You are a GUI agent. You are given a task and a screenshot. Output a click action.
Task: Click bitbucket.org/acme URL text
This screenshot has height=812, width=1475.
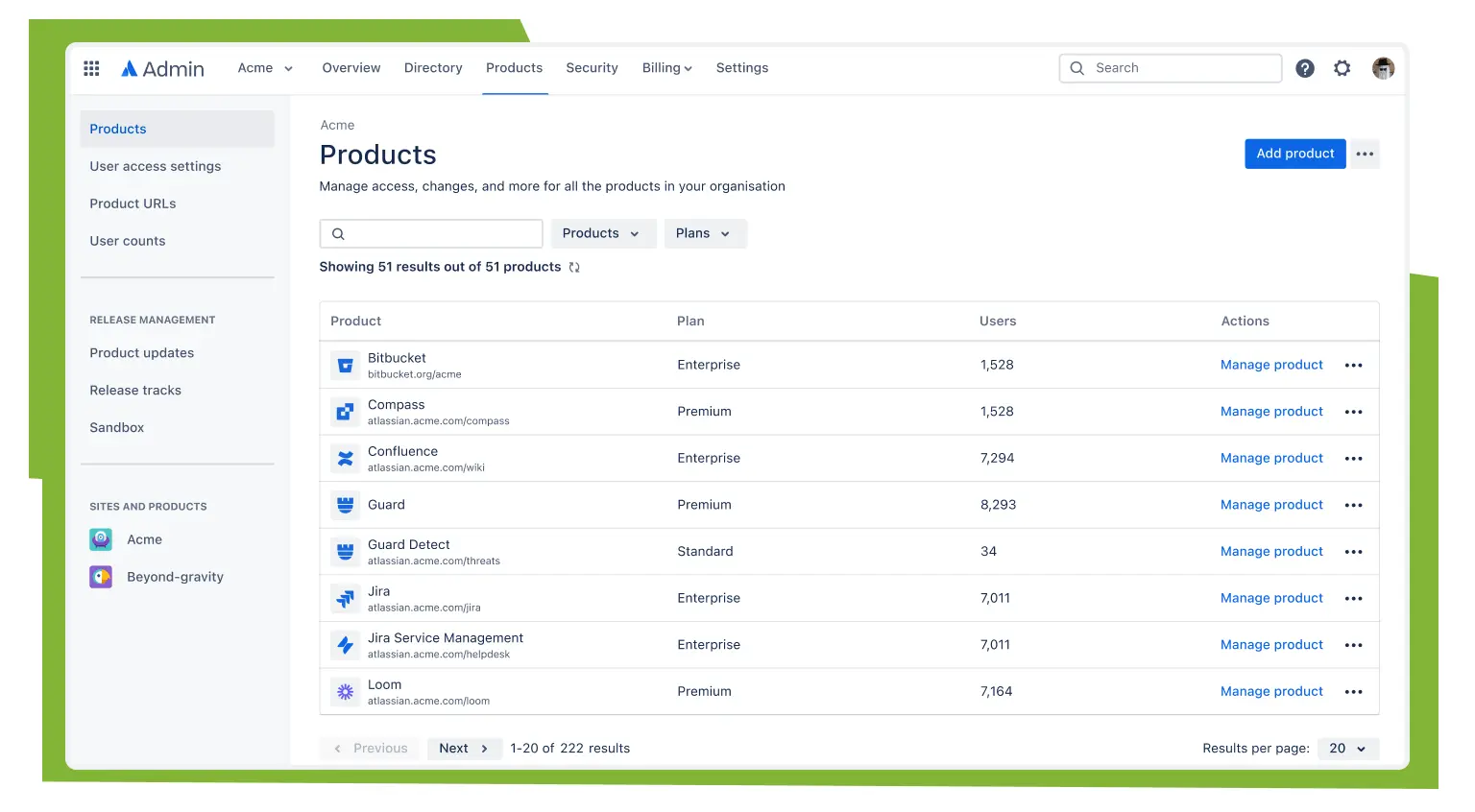tap(415, 374)
